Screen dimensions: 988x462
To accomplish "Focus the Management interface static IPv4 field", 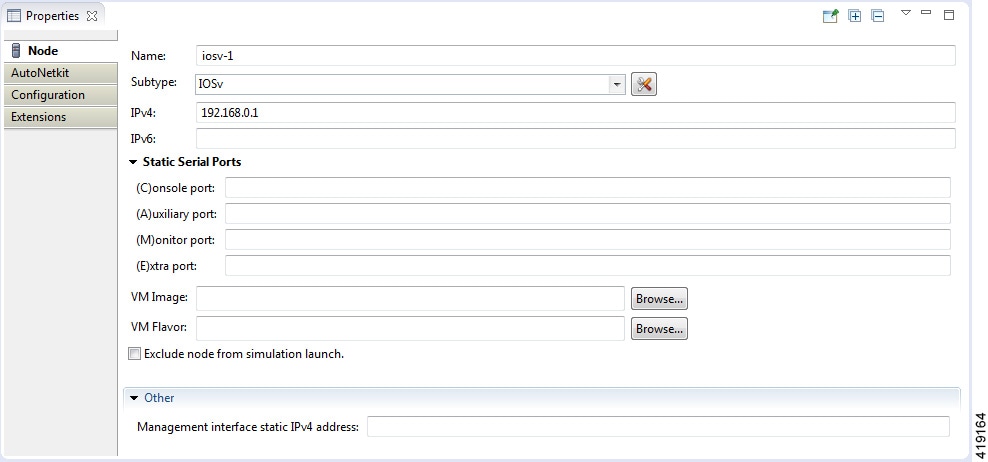I will (x=658, y=427).
